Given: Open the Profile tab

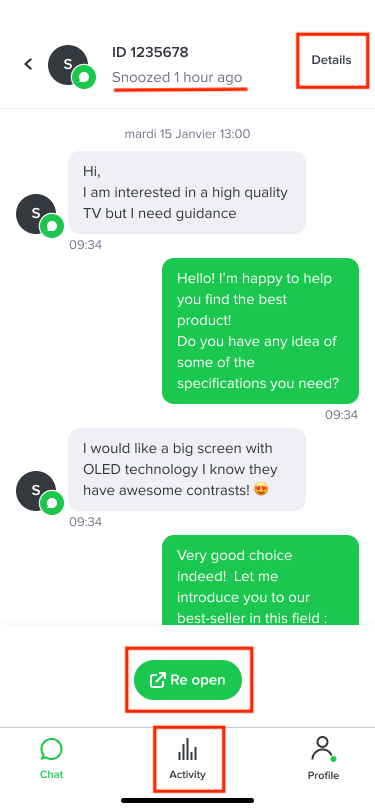Looking at the screenshot, I should [x=323, y=759].
